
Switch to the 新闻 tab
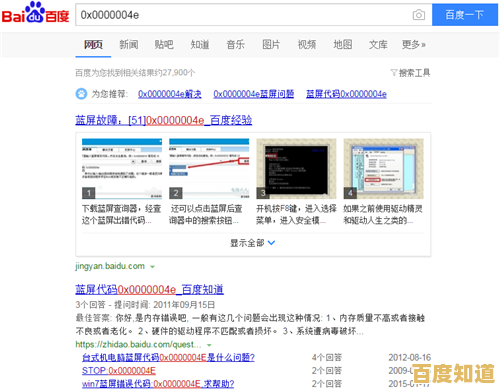129,44
